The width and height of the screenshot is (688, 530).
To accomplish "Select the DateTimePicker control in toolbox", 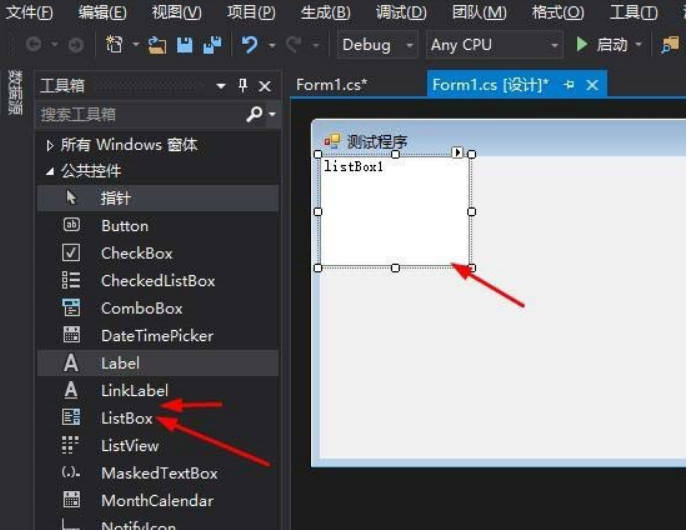I will point(158,336).
